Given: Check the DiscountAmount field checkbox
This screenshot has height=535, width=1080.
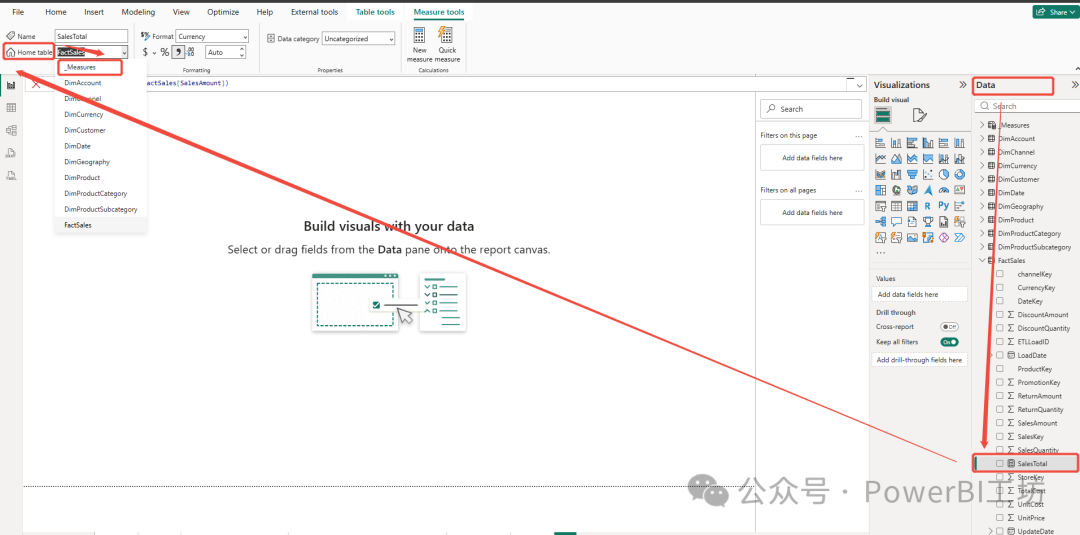Looking at the screenshot, I should 999,315.
